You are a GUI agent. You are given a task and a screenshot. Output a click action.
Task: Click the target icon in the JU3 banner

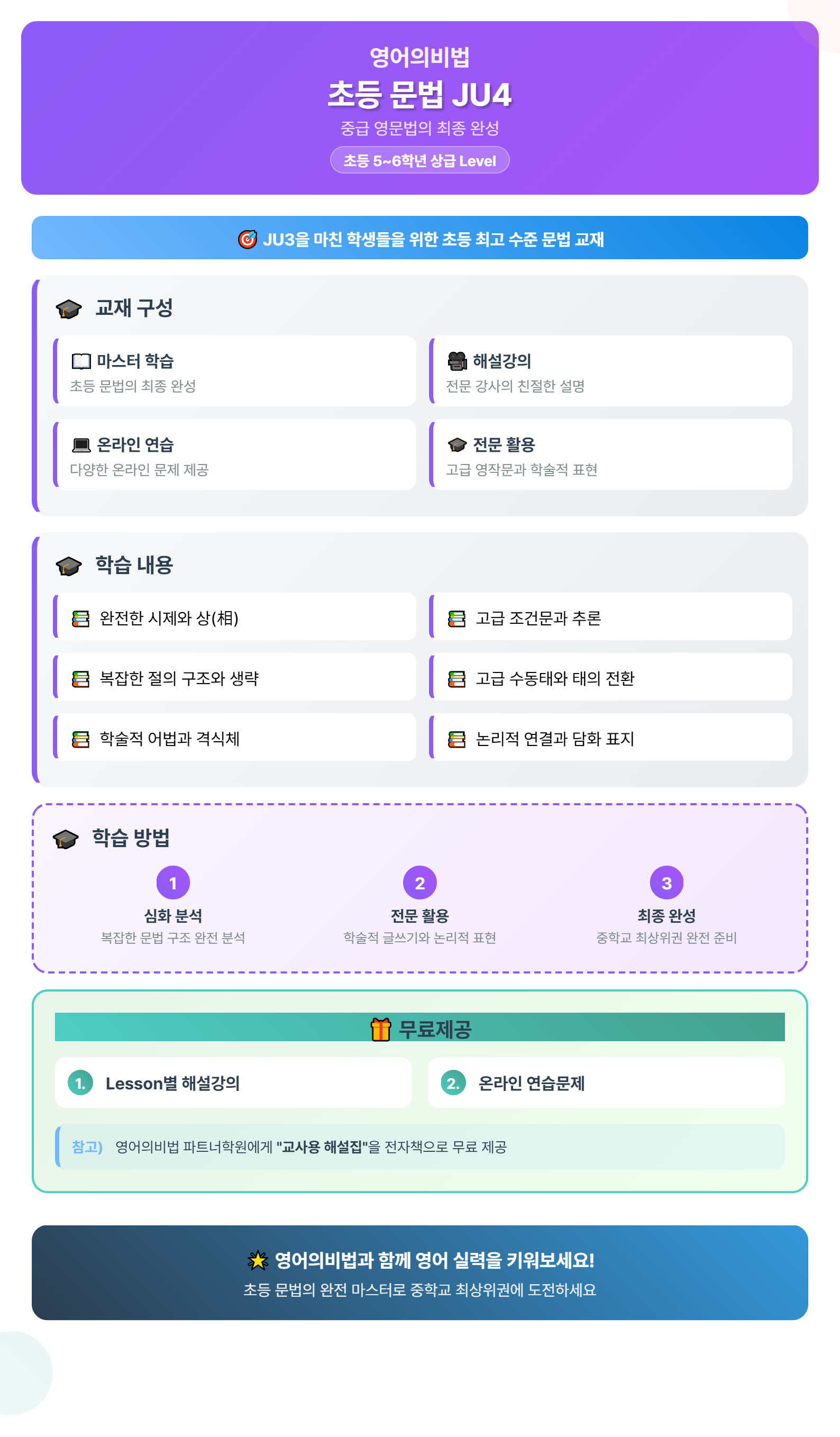[247, 239]
